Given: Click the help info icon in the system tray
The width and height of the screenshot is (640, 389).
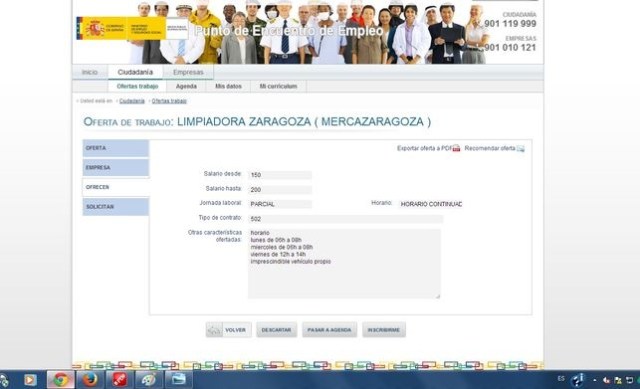Looking at the screenshot, I should [578, 380].
